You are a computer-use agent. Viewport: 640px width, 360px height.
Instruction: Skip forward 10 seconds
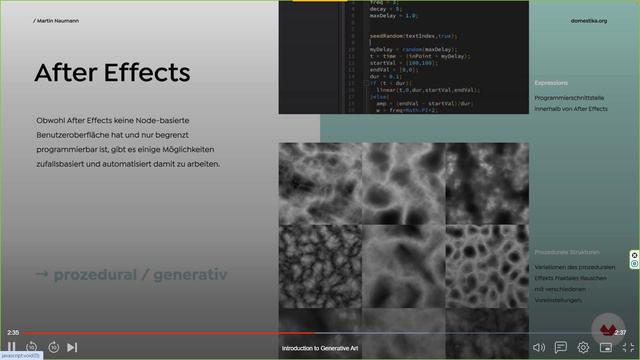tap(53, 347)
